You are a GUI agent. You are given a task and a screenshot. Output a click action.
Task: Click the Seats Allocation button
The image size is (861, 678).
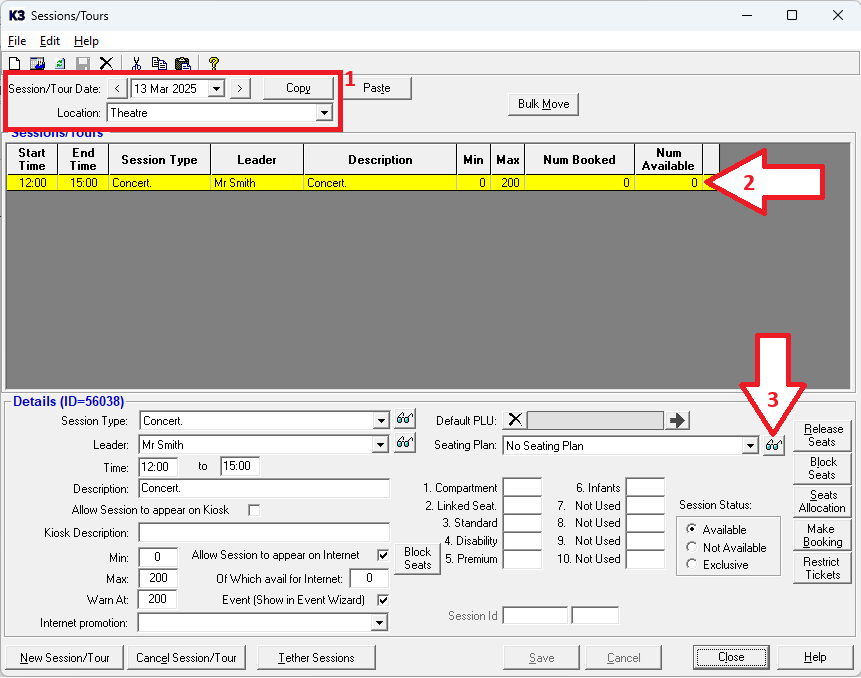(x=822, y=501)
